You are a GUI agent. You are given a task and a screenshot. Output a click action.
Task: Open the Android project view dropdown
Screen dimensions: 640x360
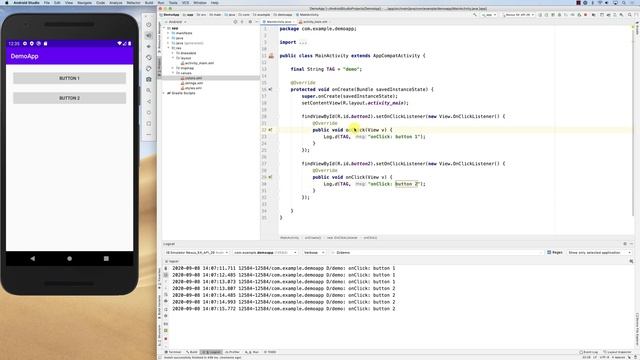pyautogui.click(x=176, y=22)
